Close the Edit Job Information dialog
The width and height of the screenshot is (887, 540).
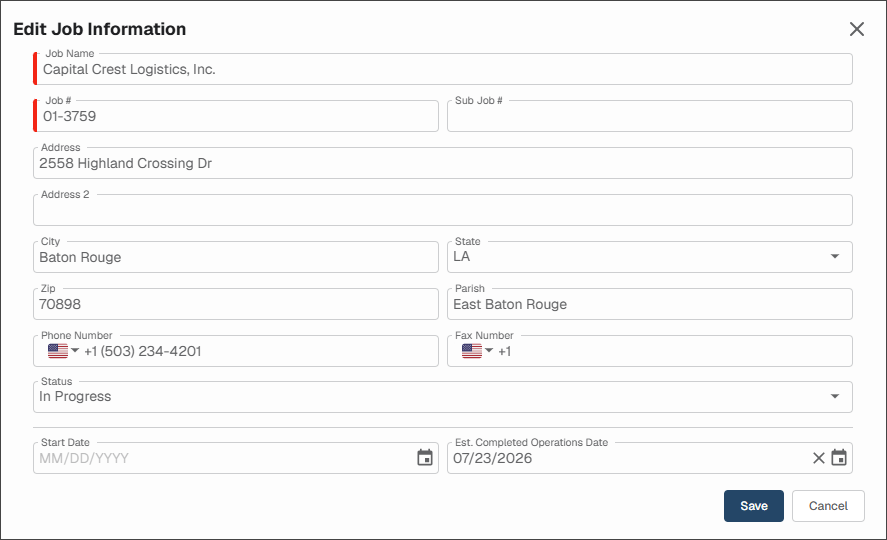click(856, 29)
